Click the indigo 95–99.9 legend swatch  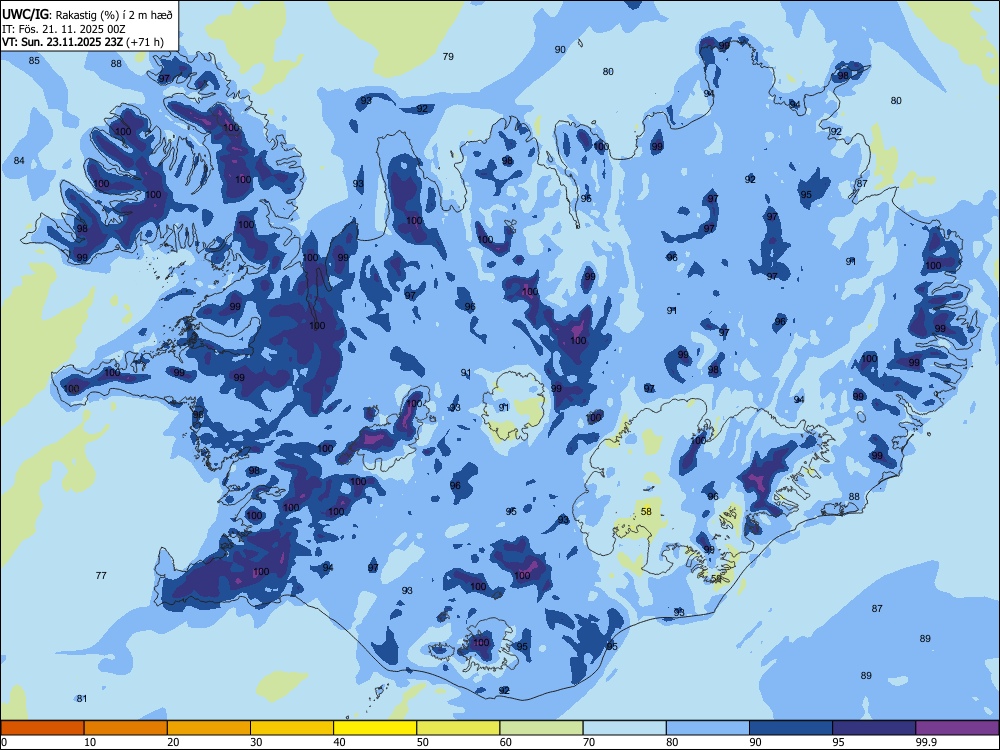(x=874, y=728)
